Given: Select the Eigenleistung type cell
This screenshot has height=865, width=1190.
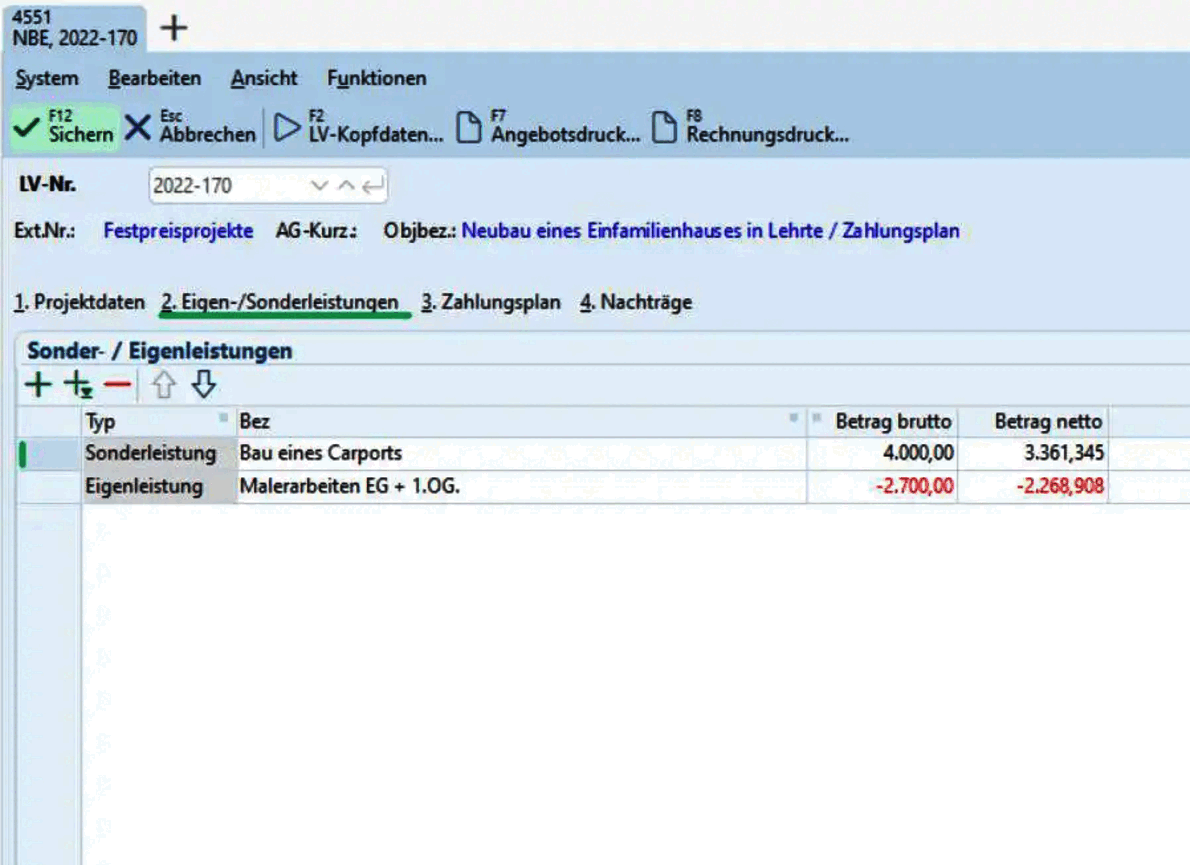Looking at the screenshot, I should tap(159, 486).
